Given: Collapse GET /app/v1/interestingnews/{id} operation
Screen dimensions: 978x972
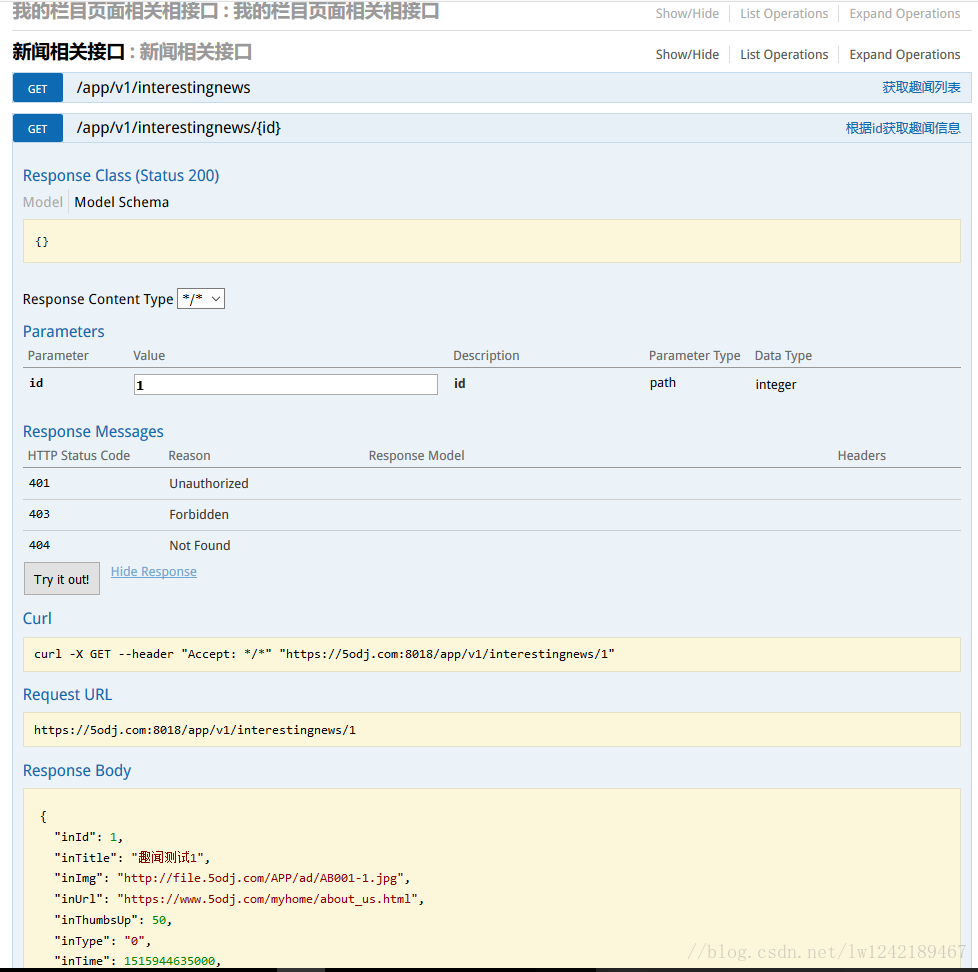Looking at the screenshot, I should pyautogui.click(x=178, y=128).
